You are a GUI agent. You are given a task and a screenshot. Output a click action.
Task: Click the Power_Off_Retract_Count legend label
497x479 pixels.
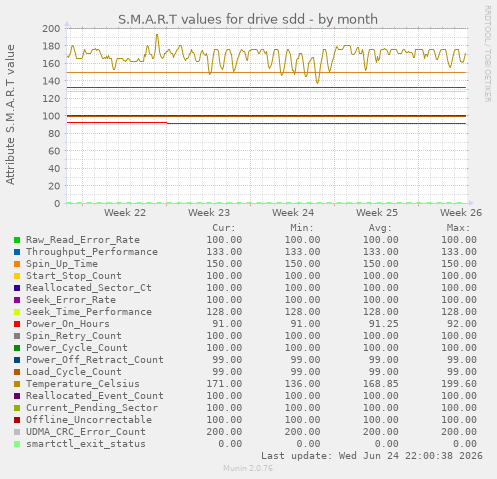95,360
